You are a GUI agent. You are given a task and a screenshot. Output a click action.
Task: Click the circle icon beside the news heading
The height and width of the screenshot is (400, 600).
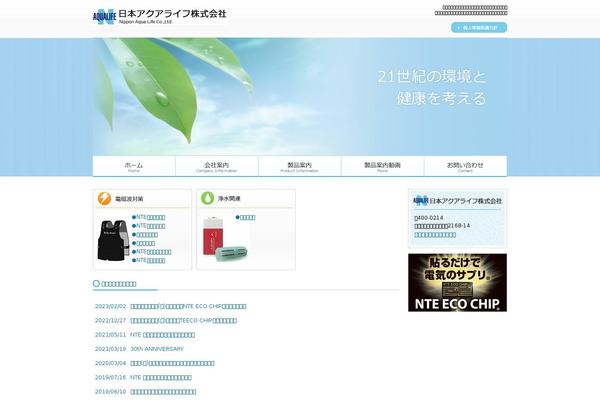(x=96, y=284)
